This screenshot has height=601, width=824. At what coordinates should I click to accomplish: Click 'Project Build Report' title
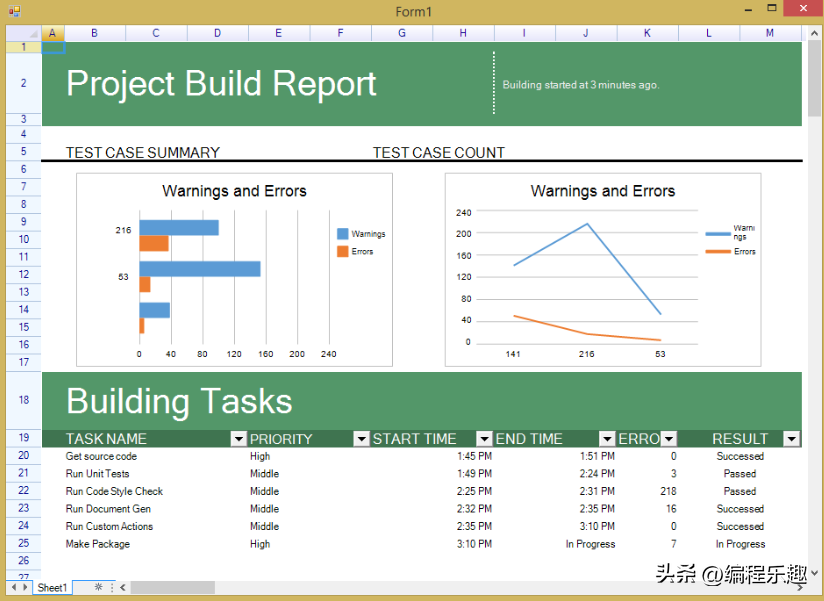point(221,84)
